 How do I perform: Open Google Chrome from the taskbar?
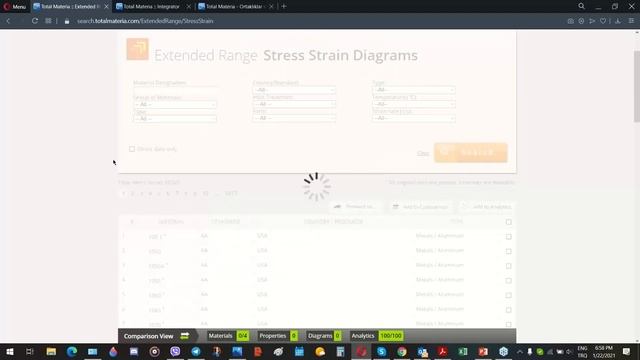pos(402,351)
